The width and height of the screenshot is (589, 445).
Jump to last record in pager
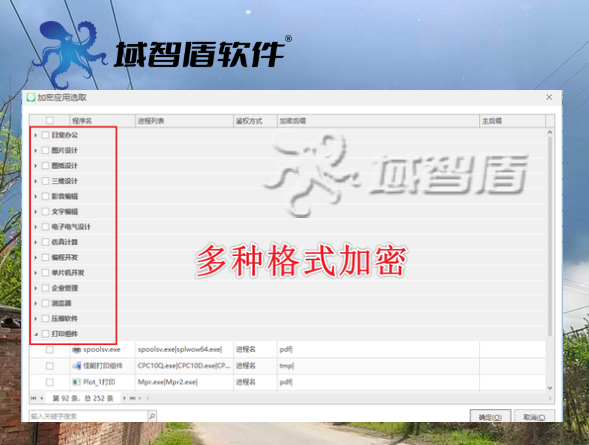click(x=132, y=398)
